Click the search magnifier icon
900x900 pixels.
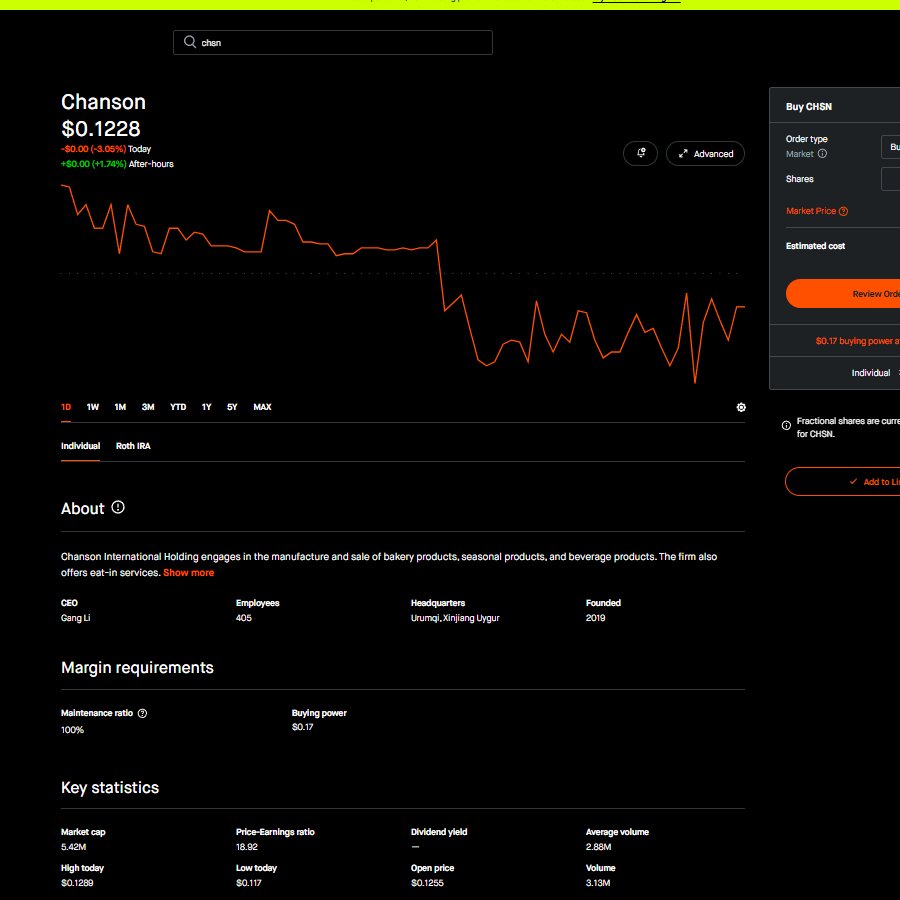[190, 42]
